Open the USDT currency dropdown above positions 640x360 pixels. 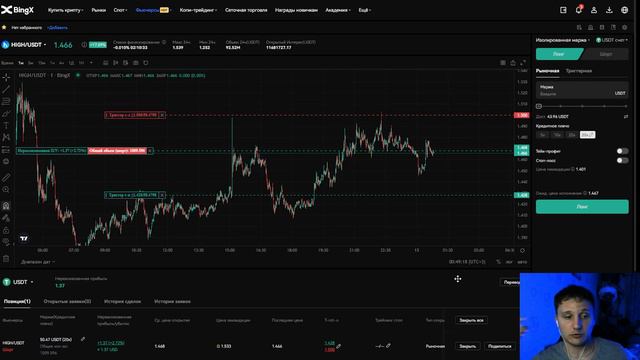18,282
